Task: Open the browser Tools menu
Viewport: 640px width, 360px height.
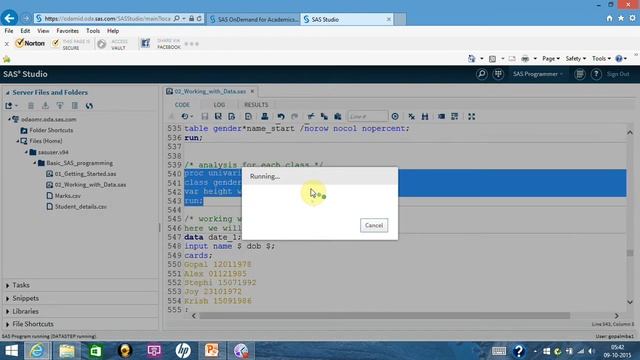Action: [93, 31]
